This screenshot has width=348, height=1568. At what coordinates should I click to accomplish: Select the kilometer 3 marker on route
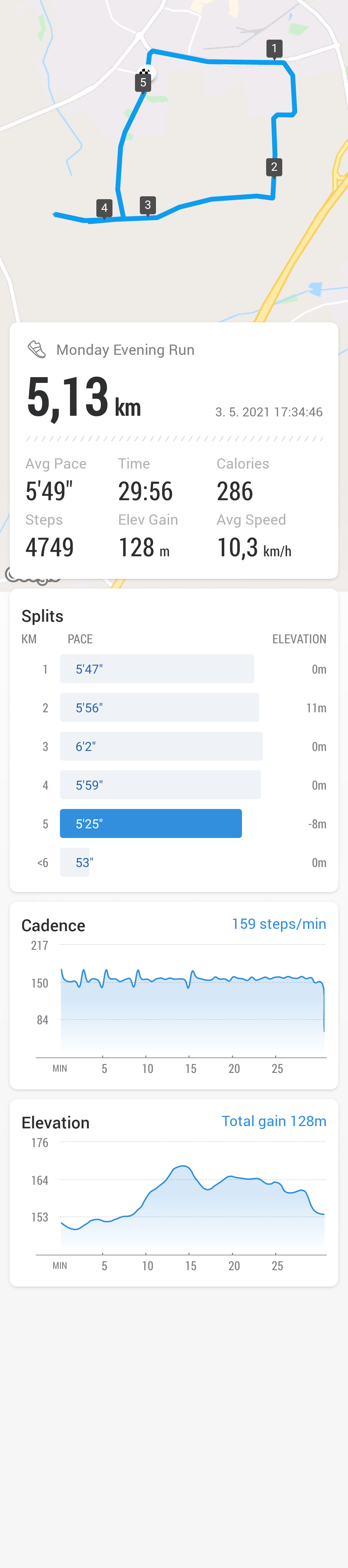coord(147,206)
